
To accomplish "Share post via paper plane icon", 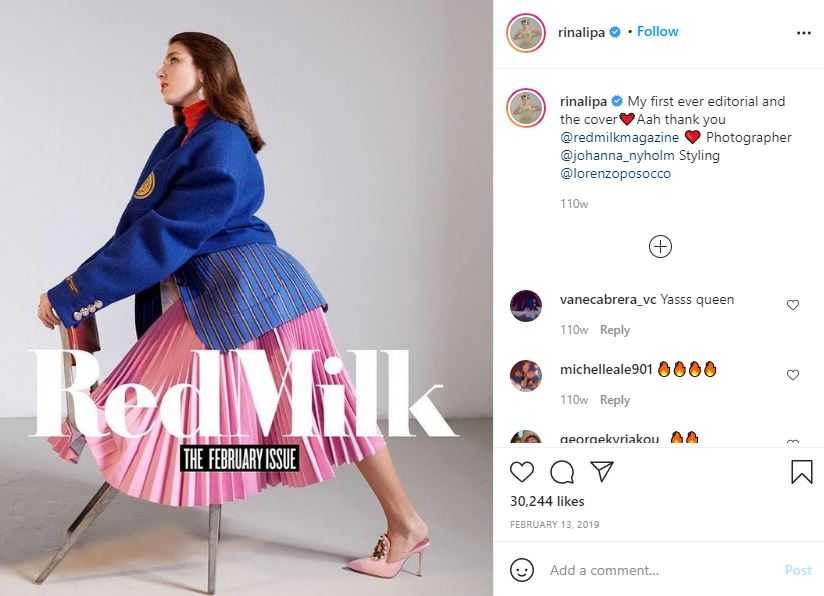I will 602,471.
